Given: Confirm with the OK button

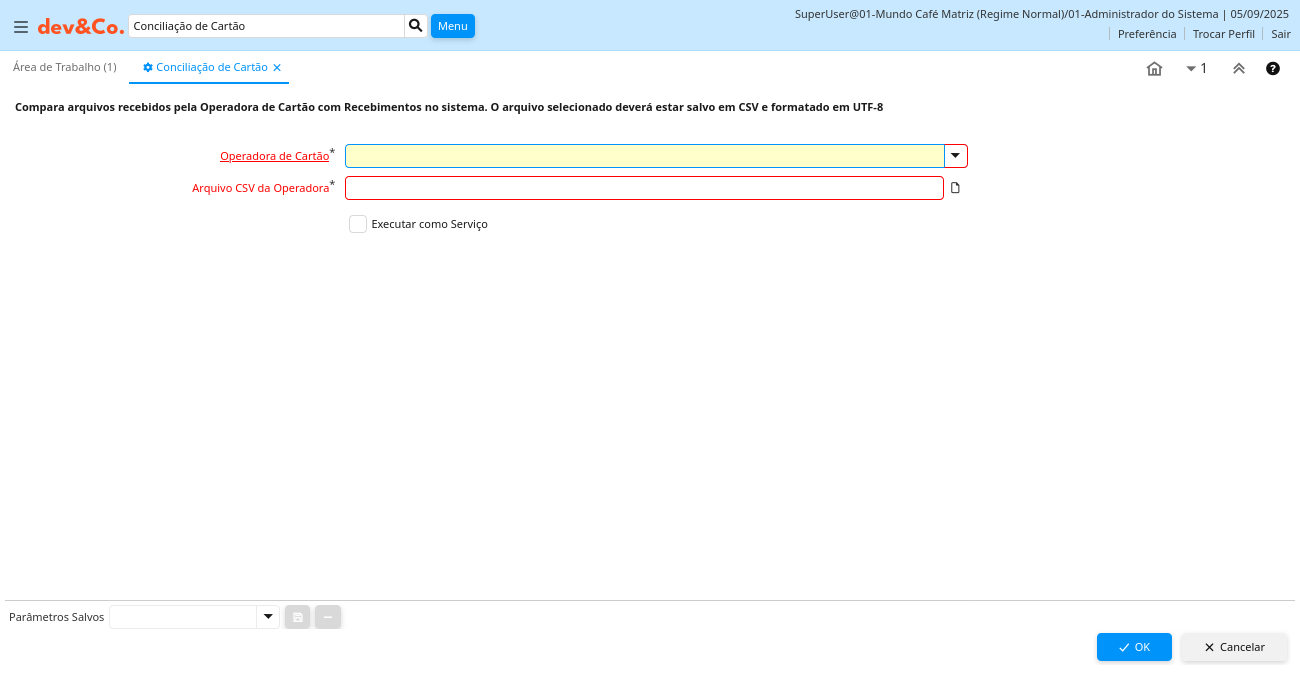Looking at the screenshot, I should tap(1134, 647).
